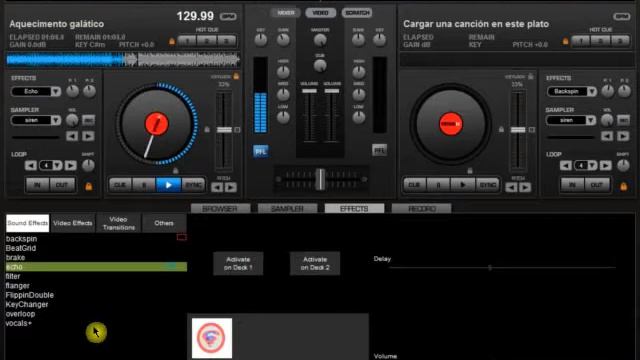
Task: Set loop IN point on deck 2
Action: (x=573, y=185)
